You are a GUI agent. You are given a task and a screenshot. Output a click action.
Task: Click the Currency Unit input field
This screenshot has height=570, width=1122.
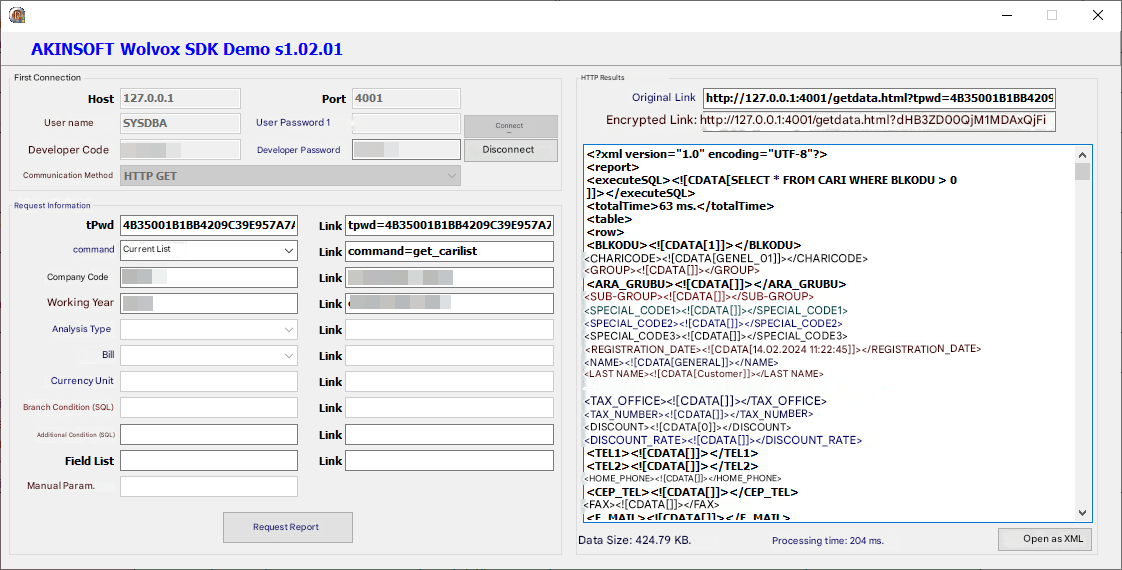pyautogui.click(x=209, y=381)
